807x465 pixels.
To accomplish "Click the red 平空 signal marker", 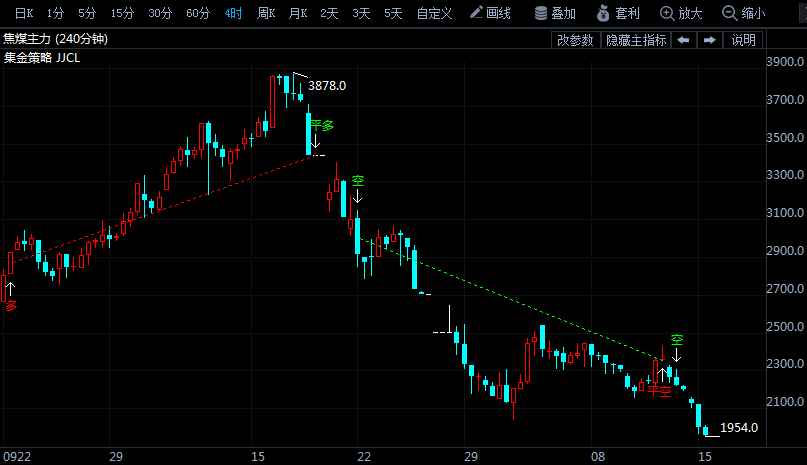I will (x=659, y=391).
